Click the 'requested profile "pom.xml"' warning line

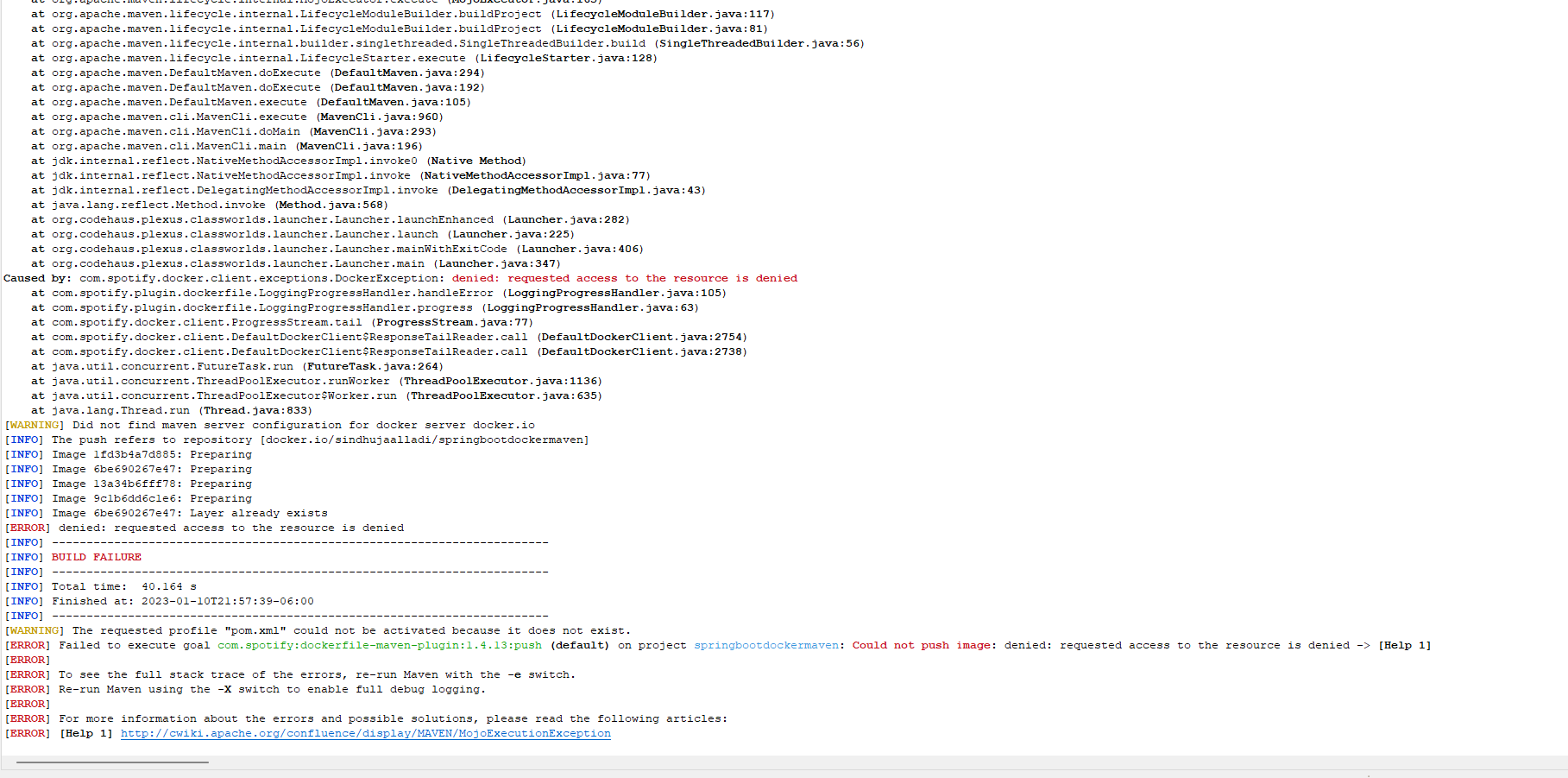[318, 630]
